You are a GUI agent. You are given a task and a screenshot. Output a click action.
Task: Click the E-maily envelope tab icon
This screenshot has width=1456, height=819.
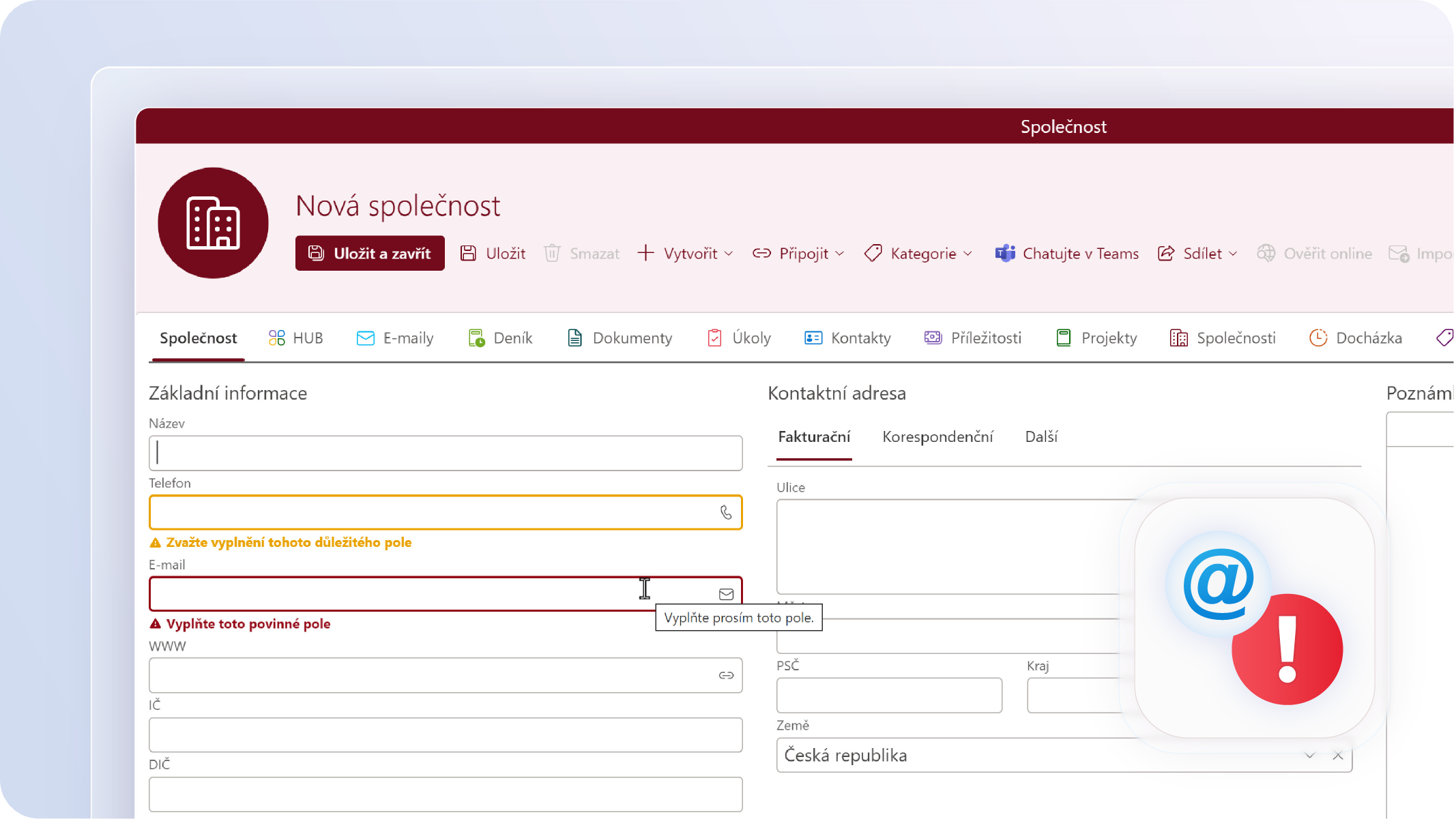pos(366,338)
